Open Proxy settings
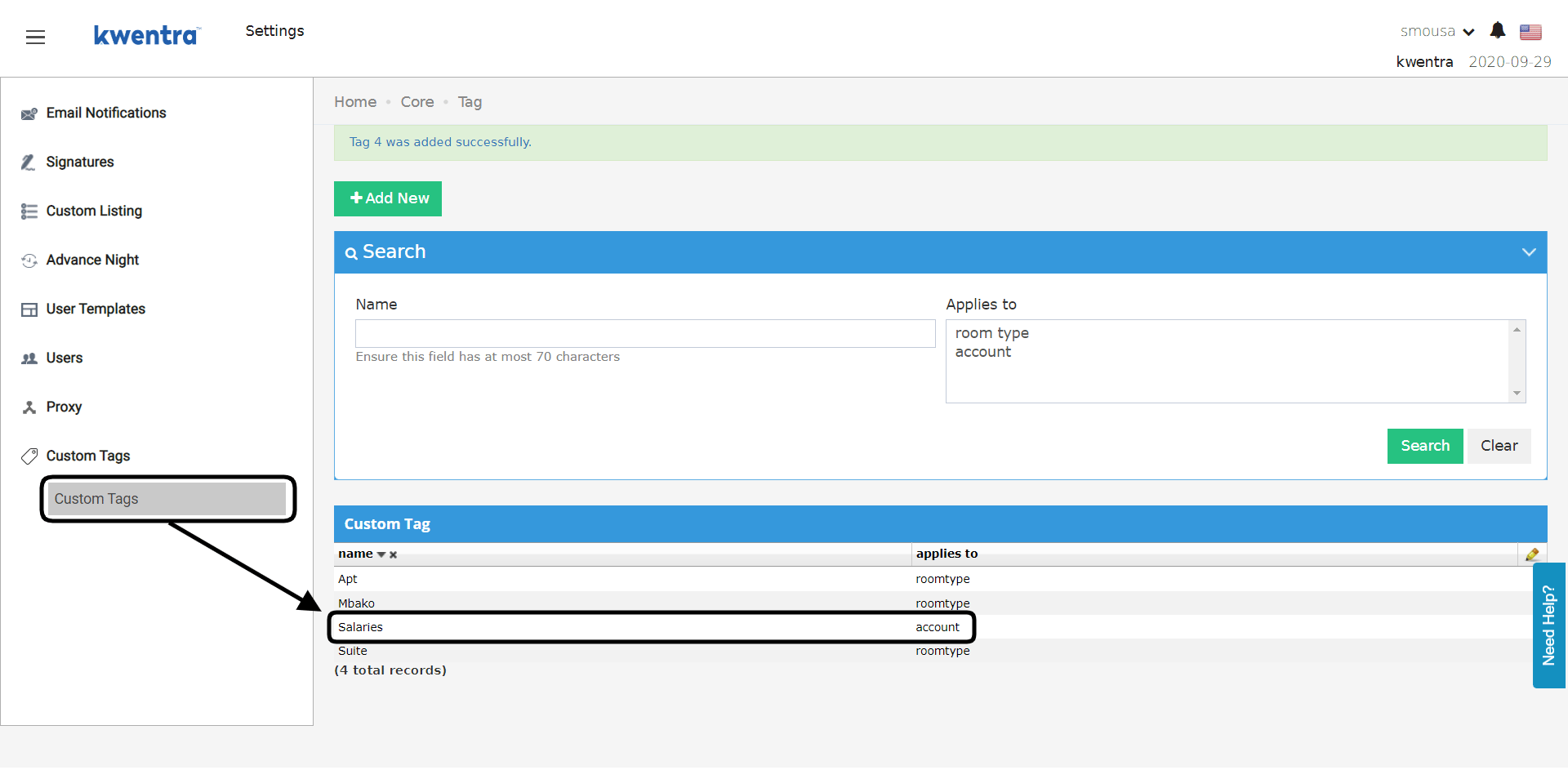1568x770 pixels. [64, 407]
